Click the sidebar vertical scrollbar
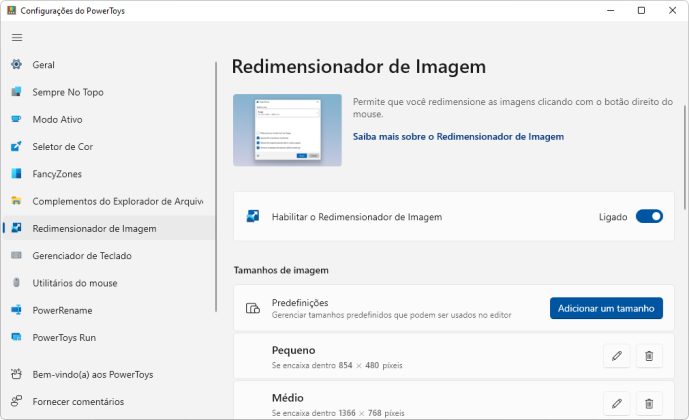Screen dimensions: 689x420 coord(216,187)
